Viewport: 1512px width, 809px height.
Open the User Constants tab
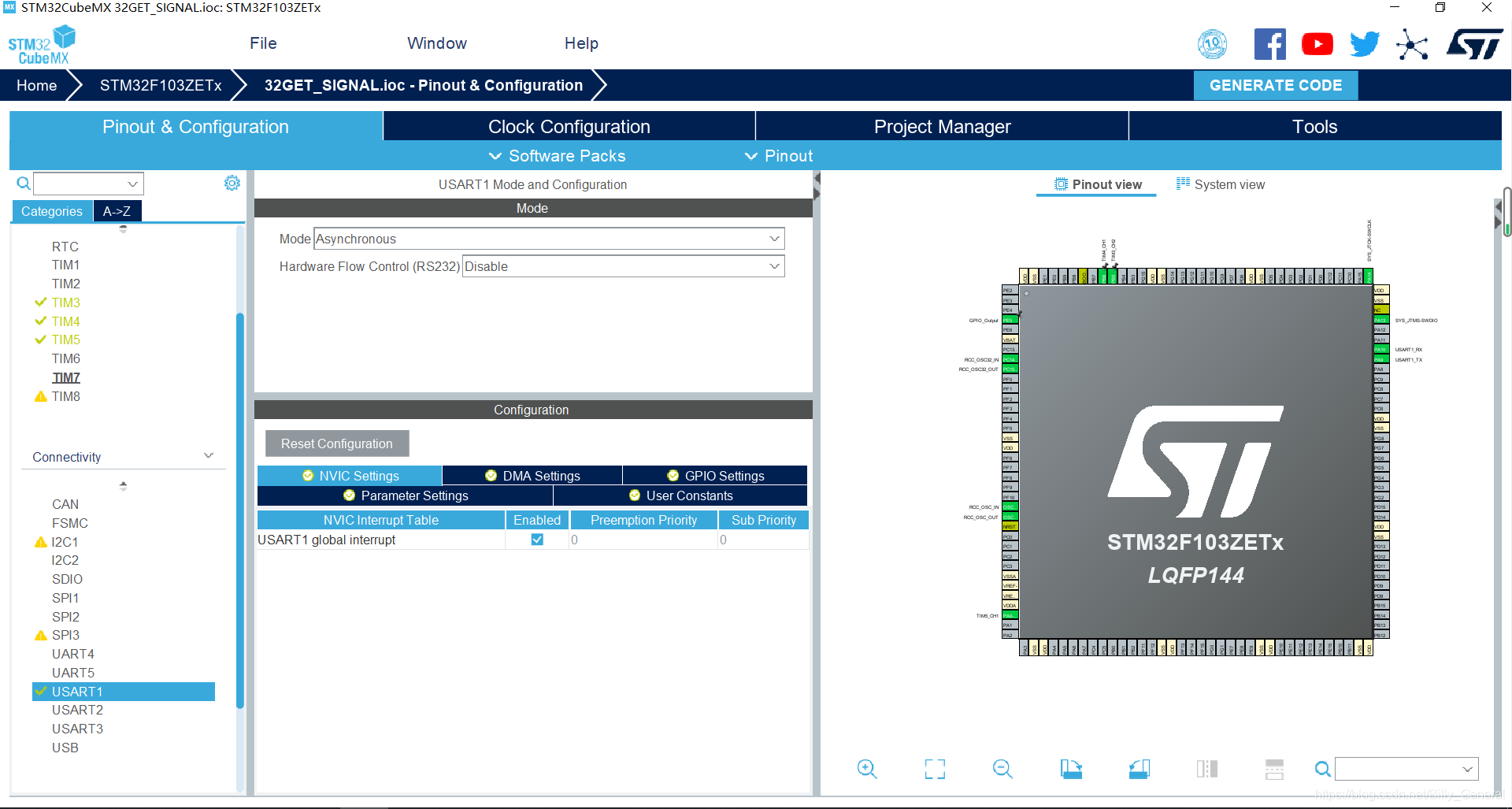(x=680, y=495)
